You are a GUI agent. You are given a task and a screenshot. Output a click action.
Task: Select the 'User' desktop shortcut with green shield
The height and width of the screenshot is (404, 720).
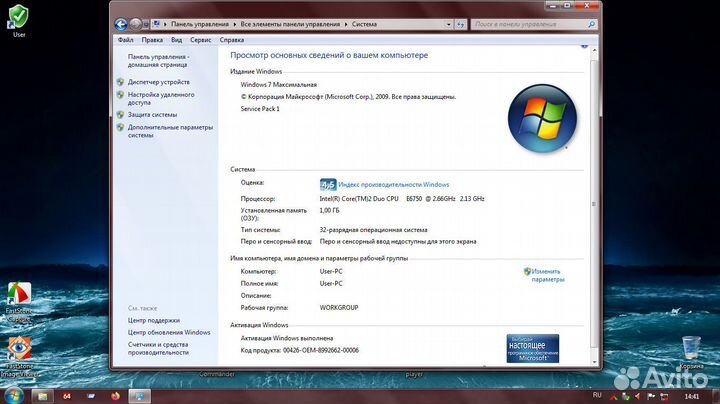click(x=19, y=21)
